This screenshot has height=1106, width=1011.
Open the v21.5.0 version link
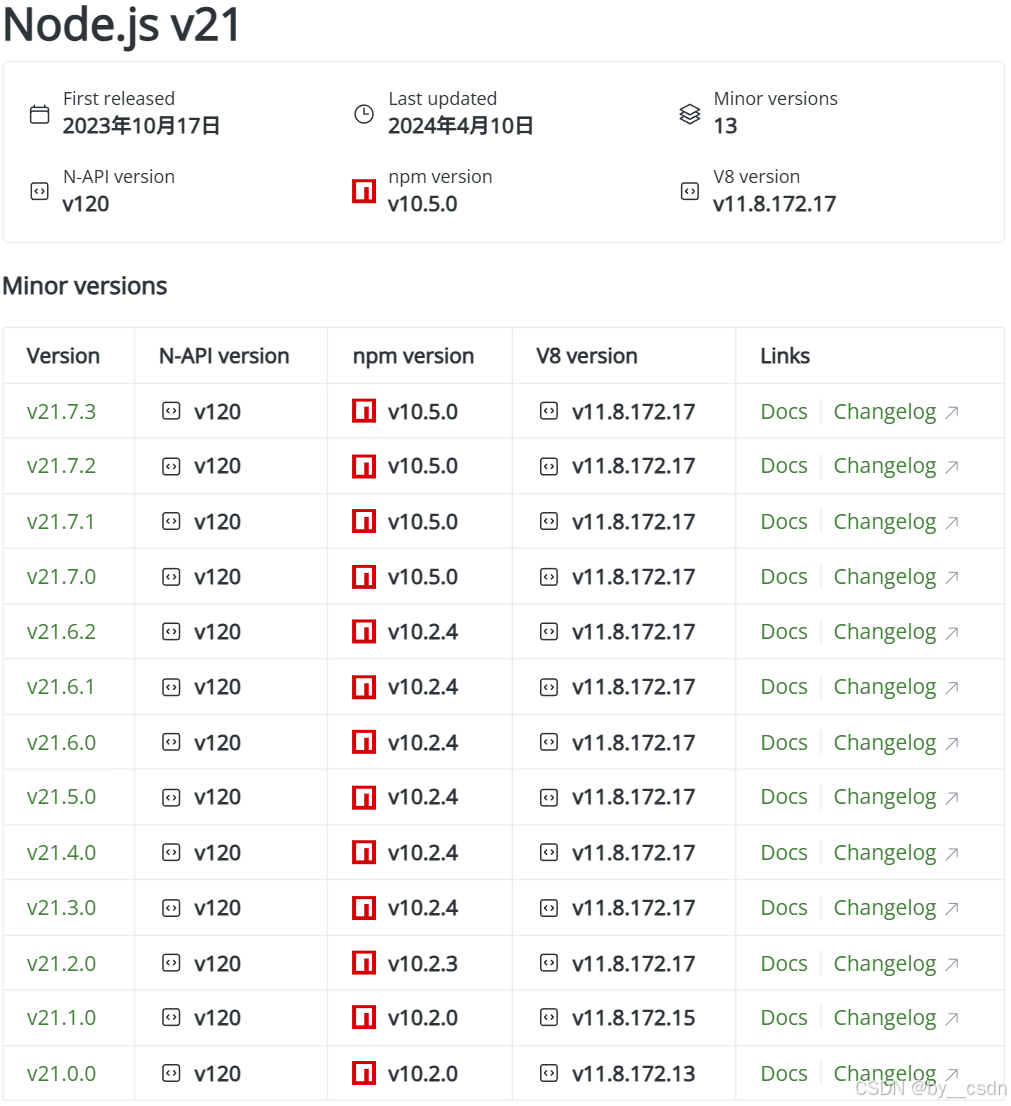pos(61,797)
